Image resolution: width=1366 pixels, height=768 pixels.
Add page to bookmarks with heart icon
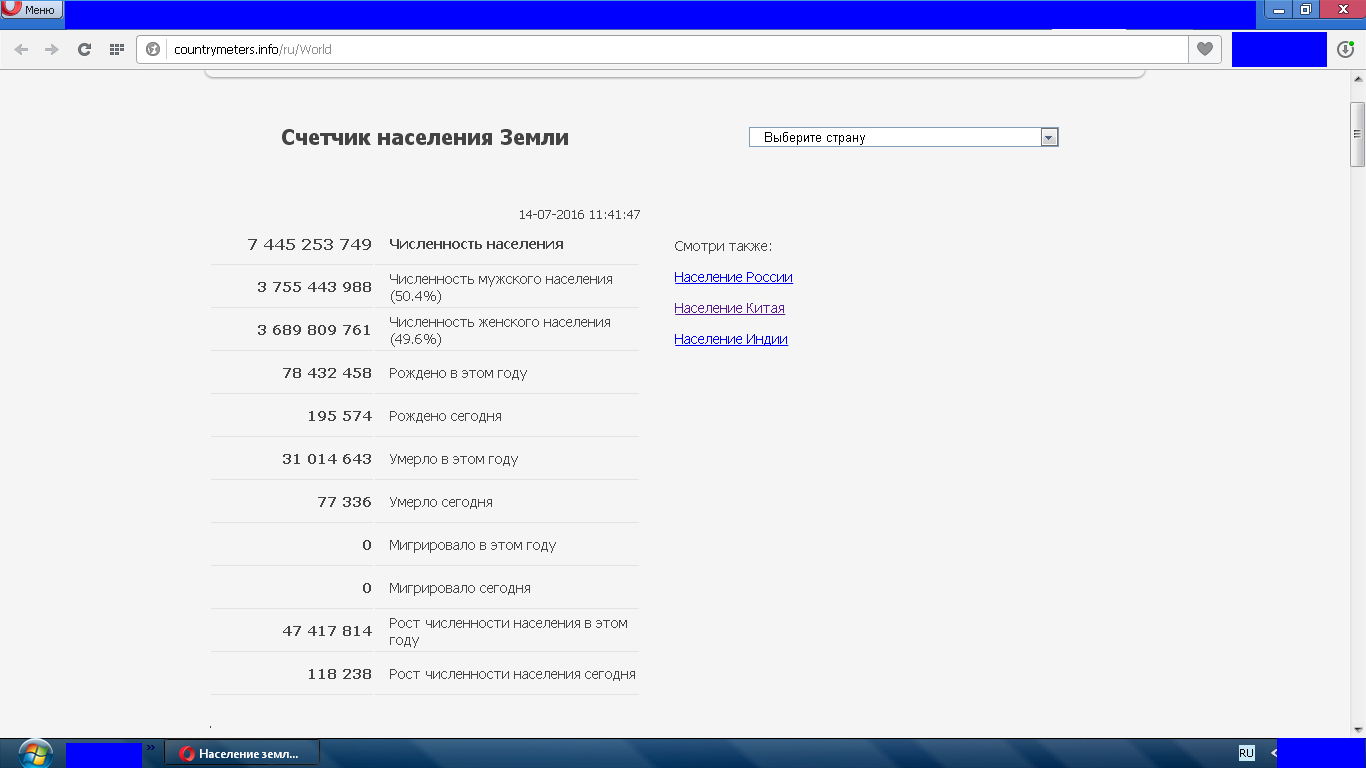[1205, 49]
